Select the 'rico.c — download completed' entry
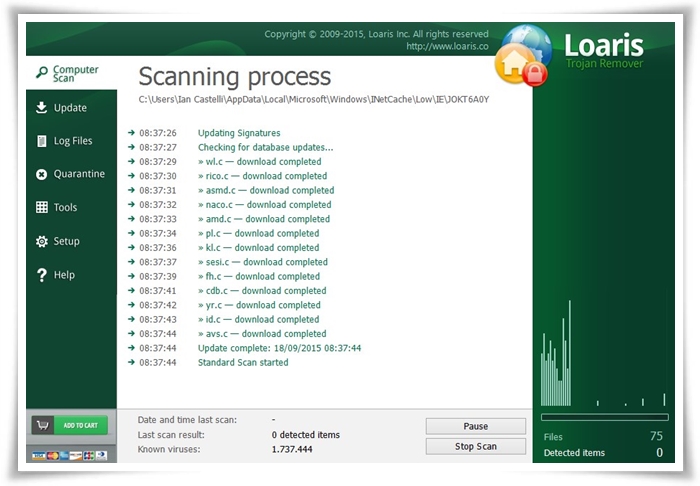700x486 pixels. pyautogui.click(x=262, y=176)
